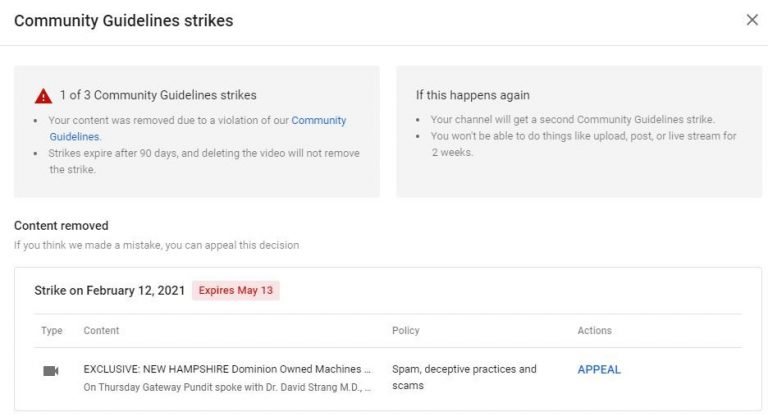
Task: Click the 'Expires May 13' badge
Action: click(236, 291)
